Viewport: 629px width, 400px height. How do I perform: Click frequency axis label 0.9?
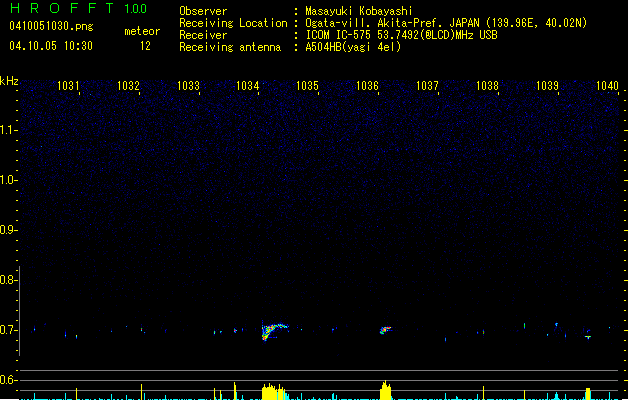click(x=8, y=230)
